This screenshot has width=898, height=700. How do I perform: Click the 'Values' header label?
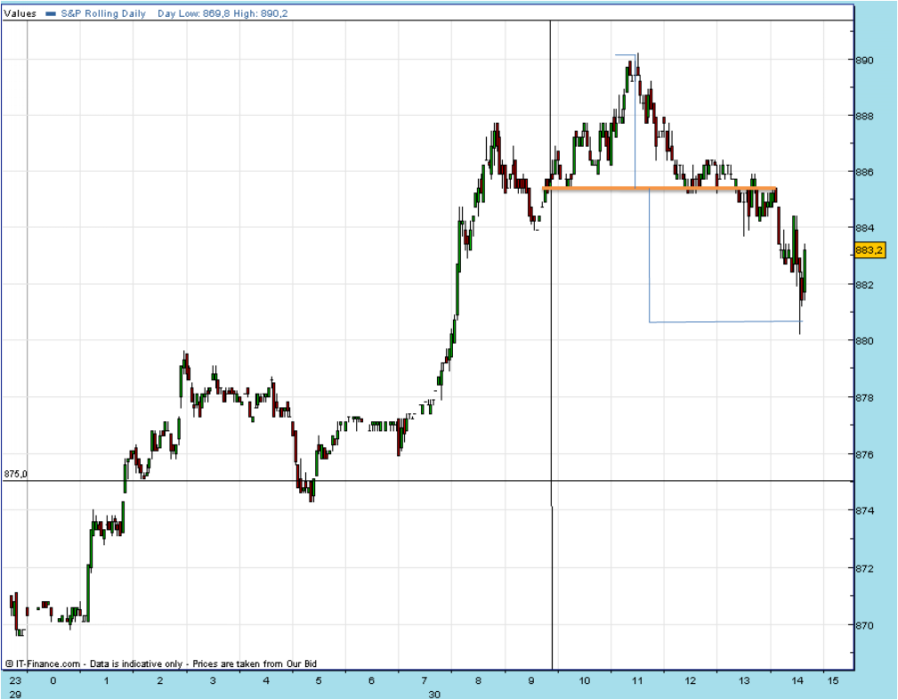point(20,13)
